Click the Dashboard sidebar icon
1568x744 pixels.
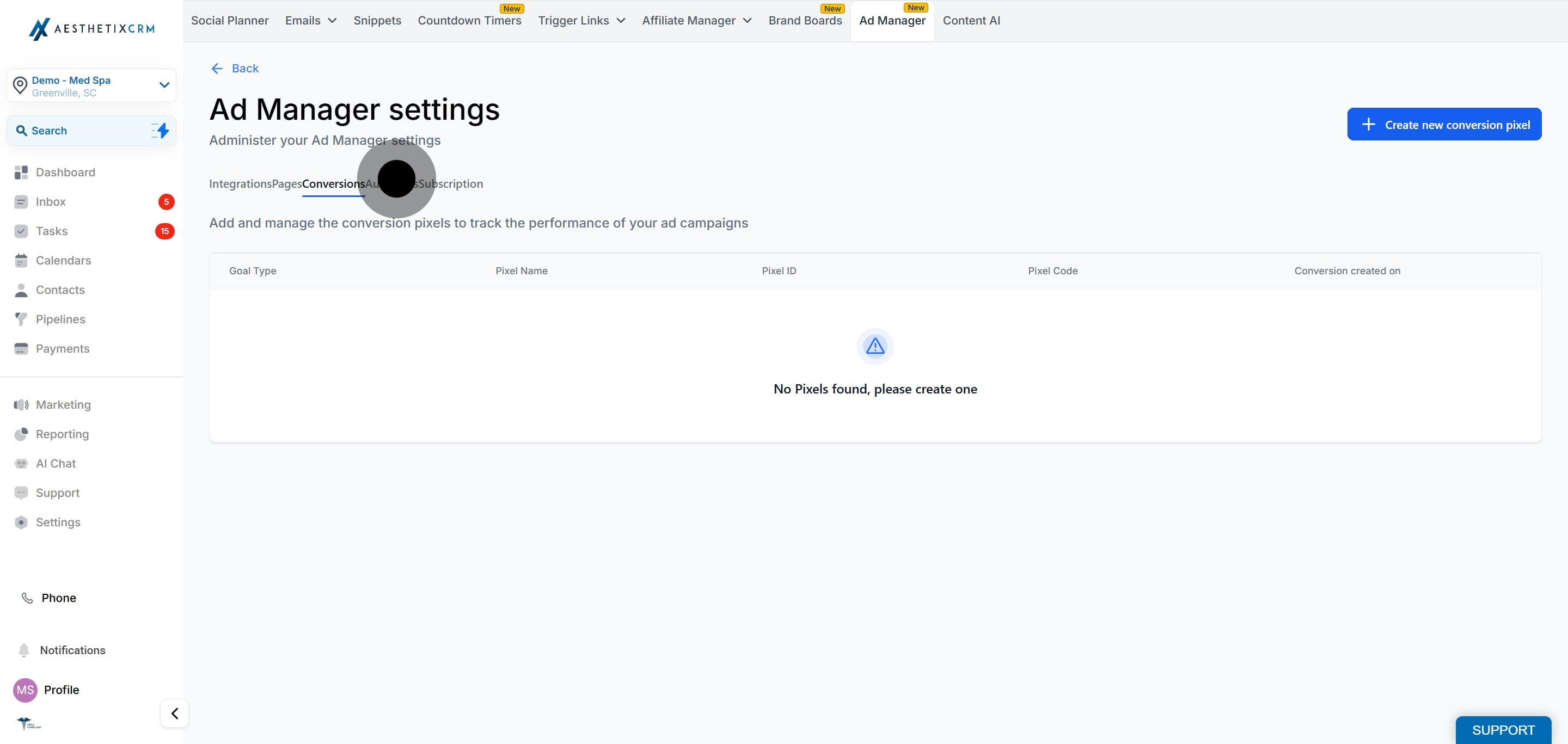point(21,173)
